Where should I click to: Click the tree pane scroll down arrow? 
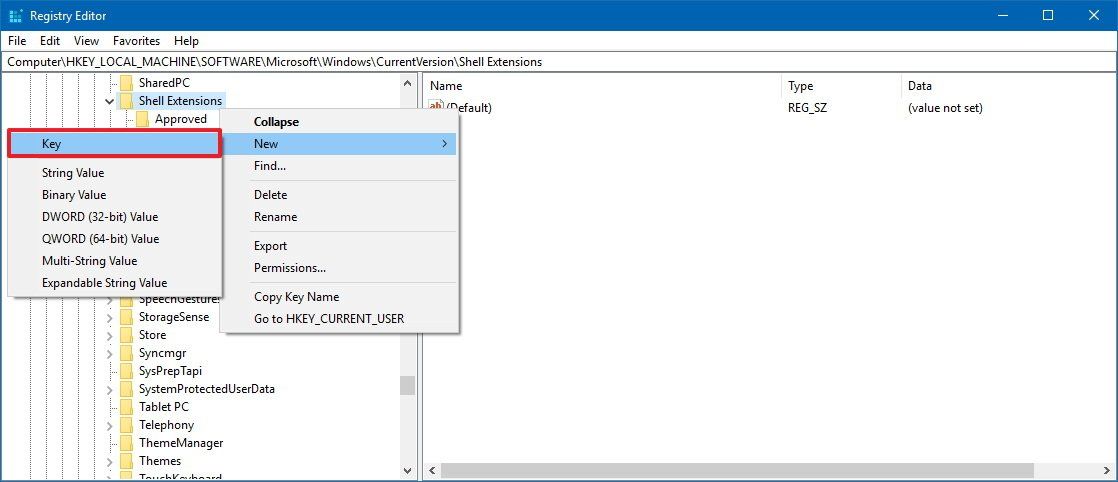tap(408, 471)
